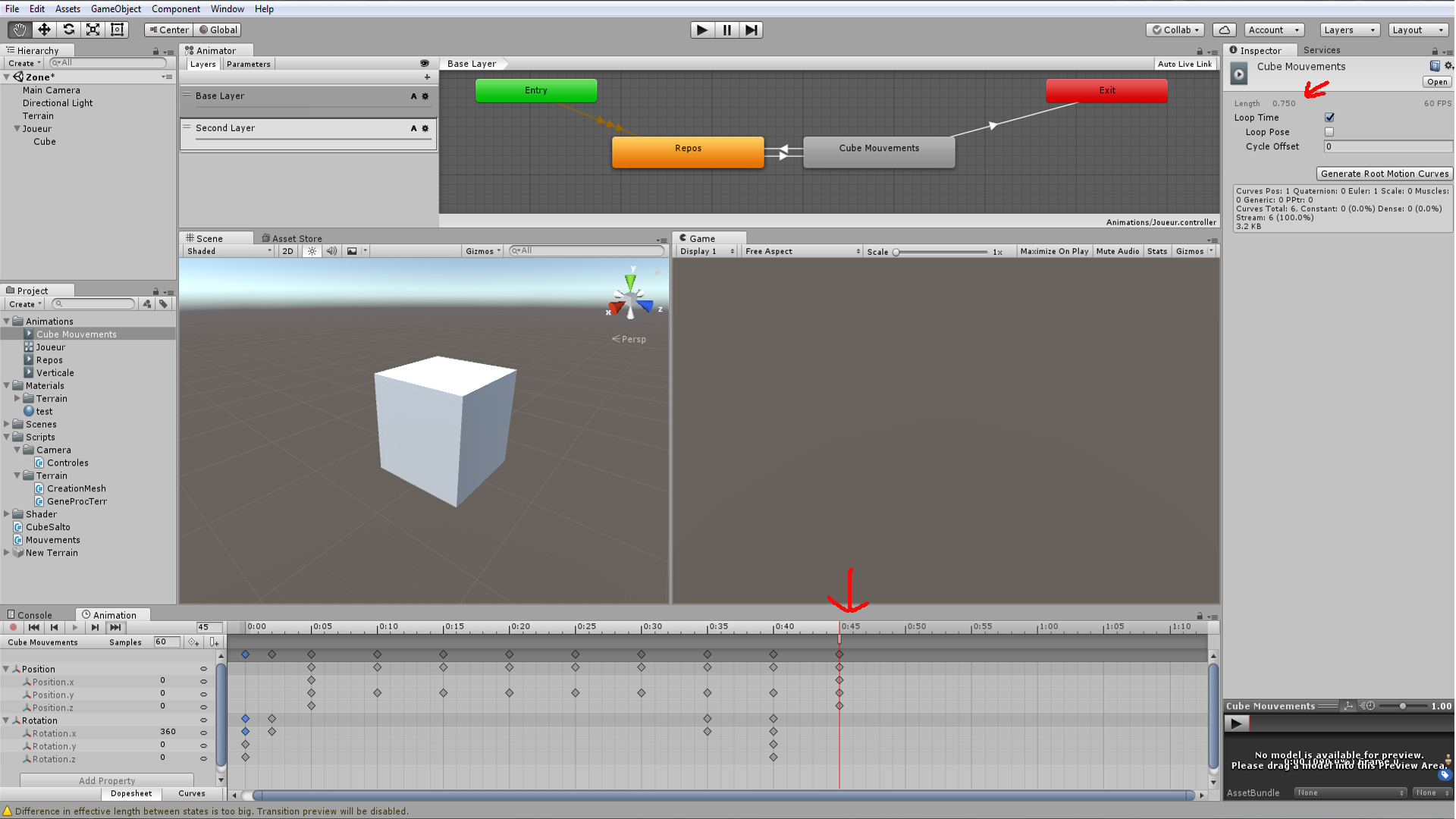Select the Parameters tab in Animator
The image size is (1456, 819).
(x=248, y=63)
